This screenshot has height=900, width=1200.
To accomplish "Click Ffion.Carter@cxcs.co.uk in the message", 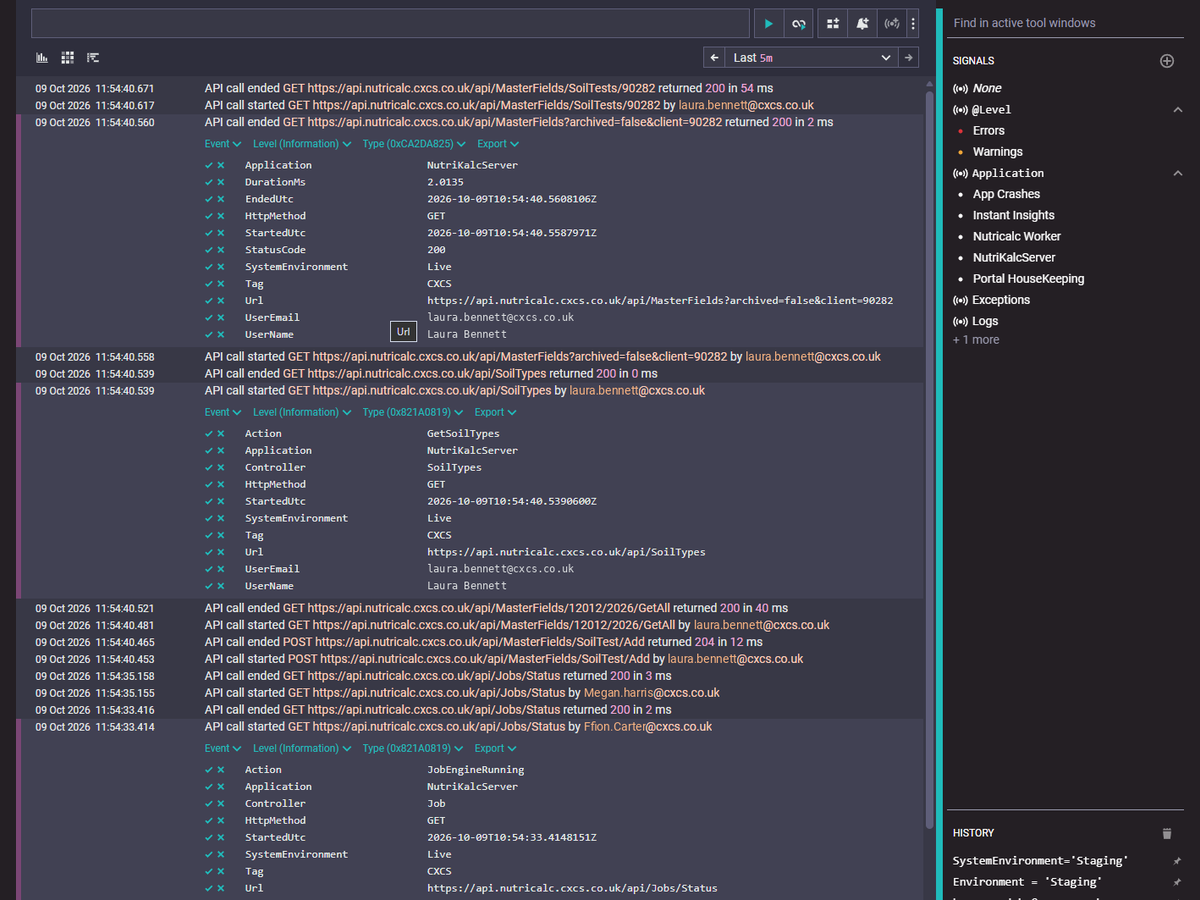I will [648, 727].
